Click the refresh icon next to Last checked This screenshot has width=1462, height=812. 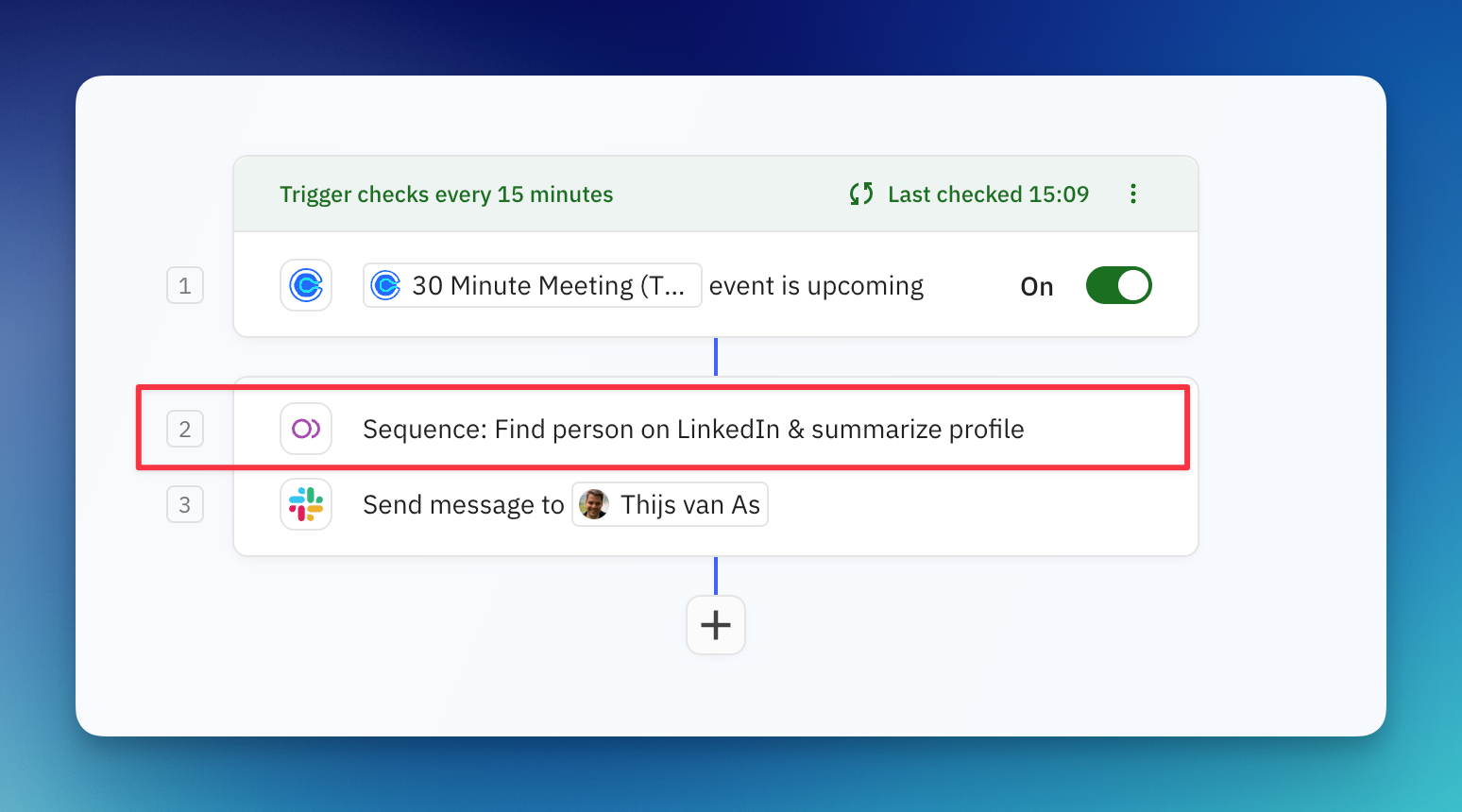[x=859, y=194]
